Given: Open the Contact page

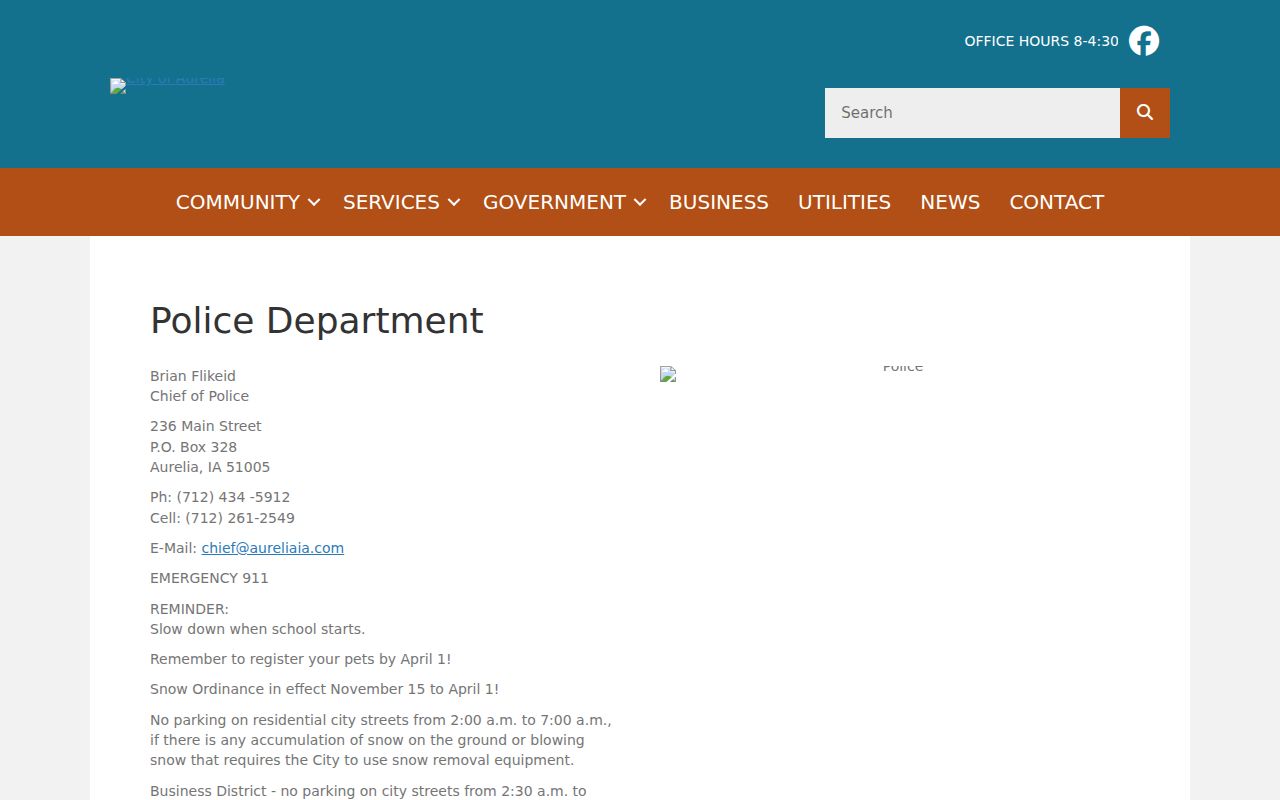Looking at the screenshot, I should point(1057,202).
